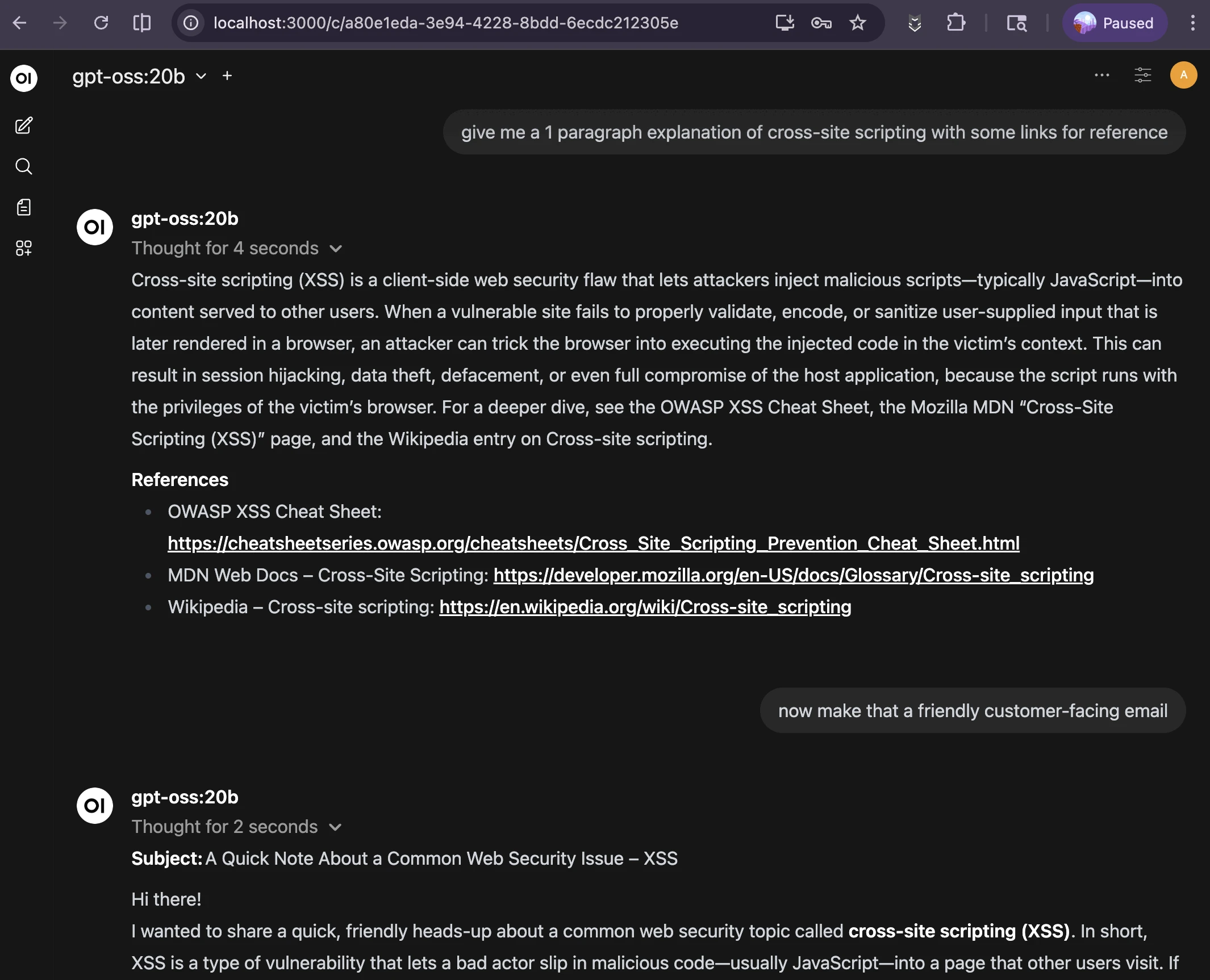The height and width of the screenshot is (980, 1210).
Task: Bookmark this page with star icon
Action: [x=857, y=23]
